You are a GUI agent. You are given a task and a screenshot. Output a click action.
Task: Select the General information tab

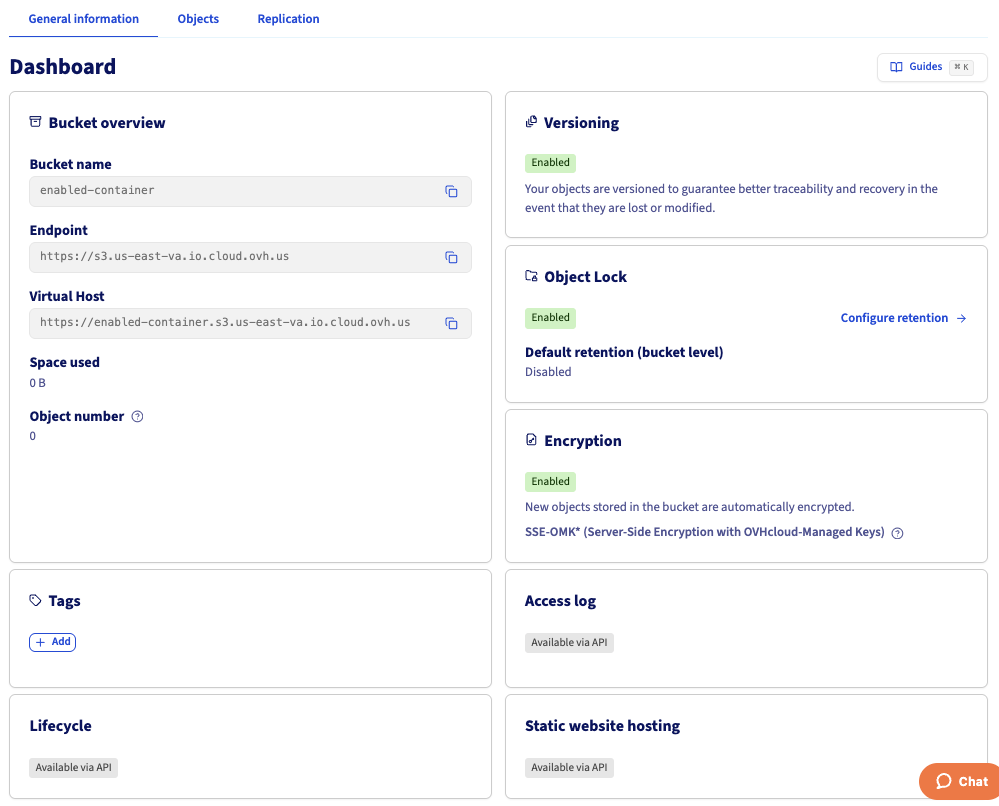pyautogui.click(x=84, y=19)
